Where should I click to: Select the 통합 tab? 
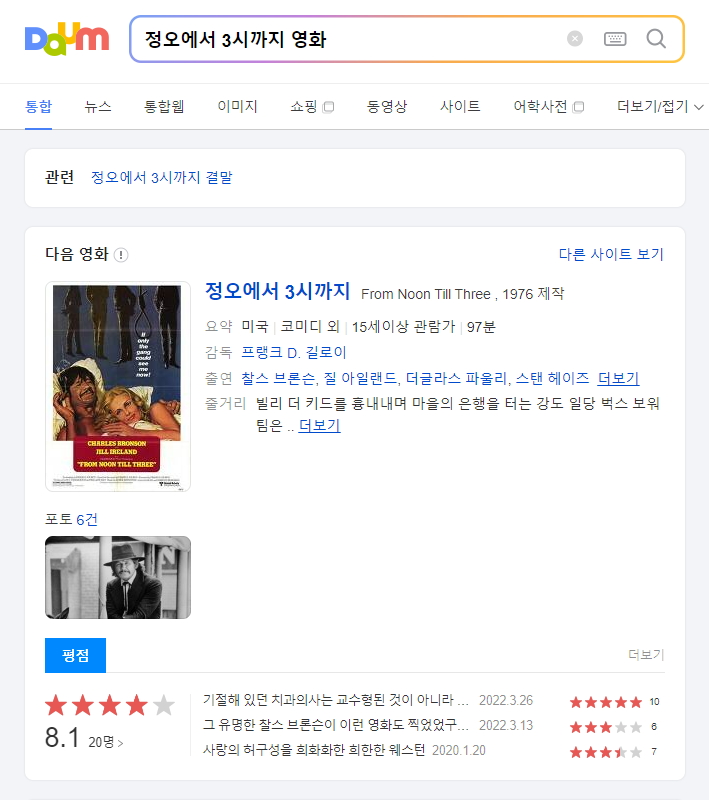point(38,106)
